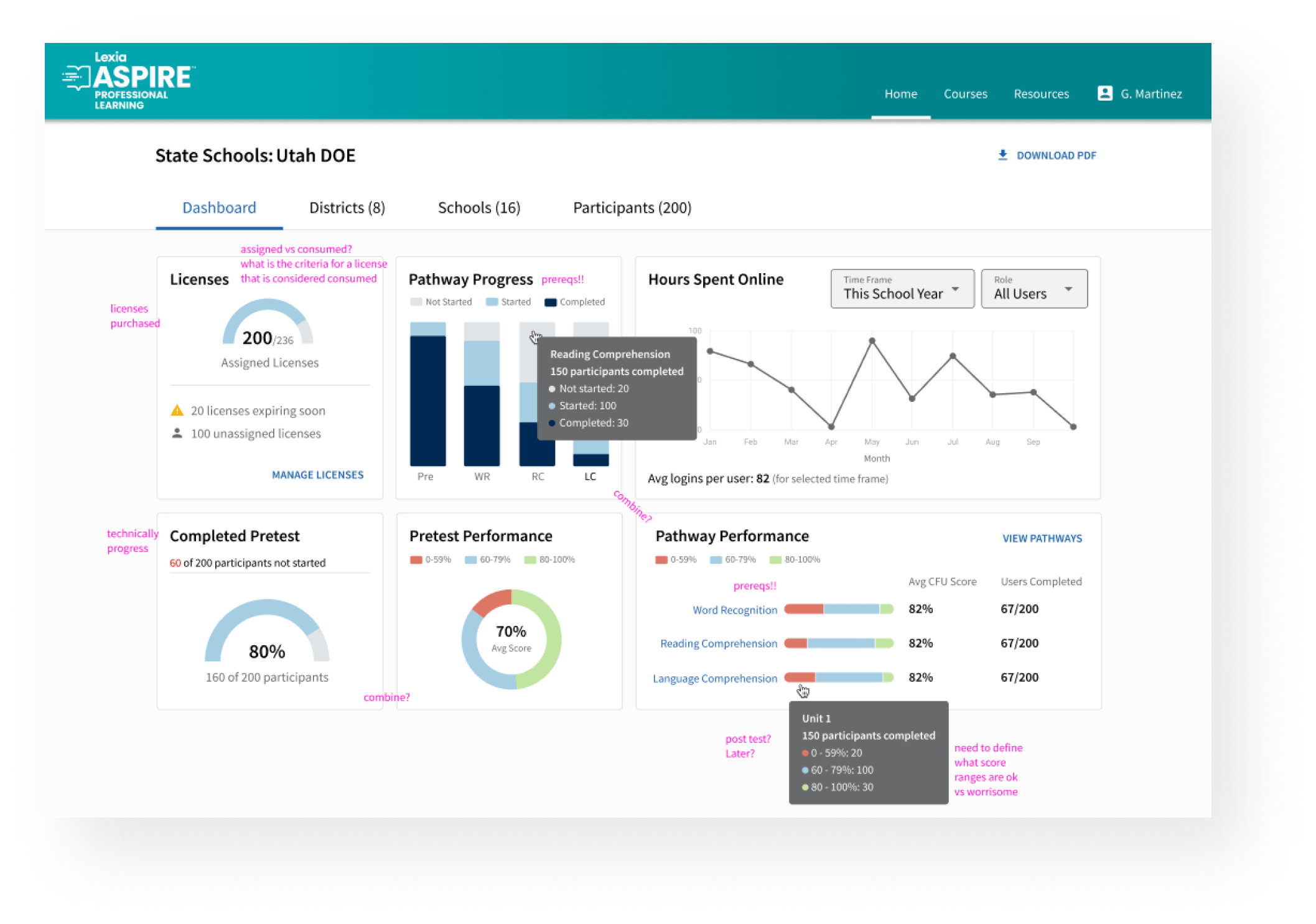This screenshot has height=924, width=1316.
Task: Open the Participants (200) tab
Action: 632,208
